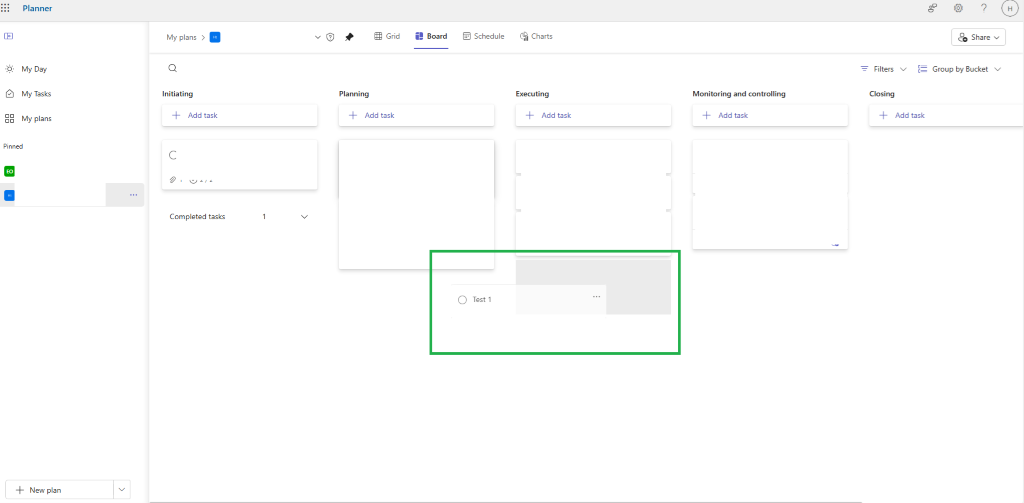
Task: Click the search magnifier icon
Action: 172,68
